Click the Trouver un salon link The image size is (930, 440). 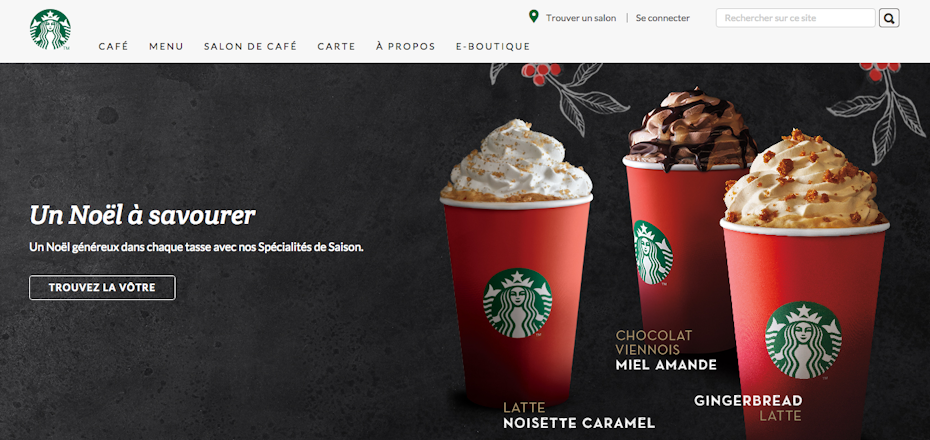tap(581, 18)
